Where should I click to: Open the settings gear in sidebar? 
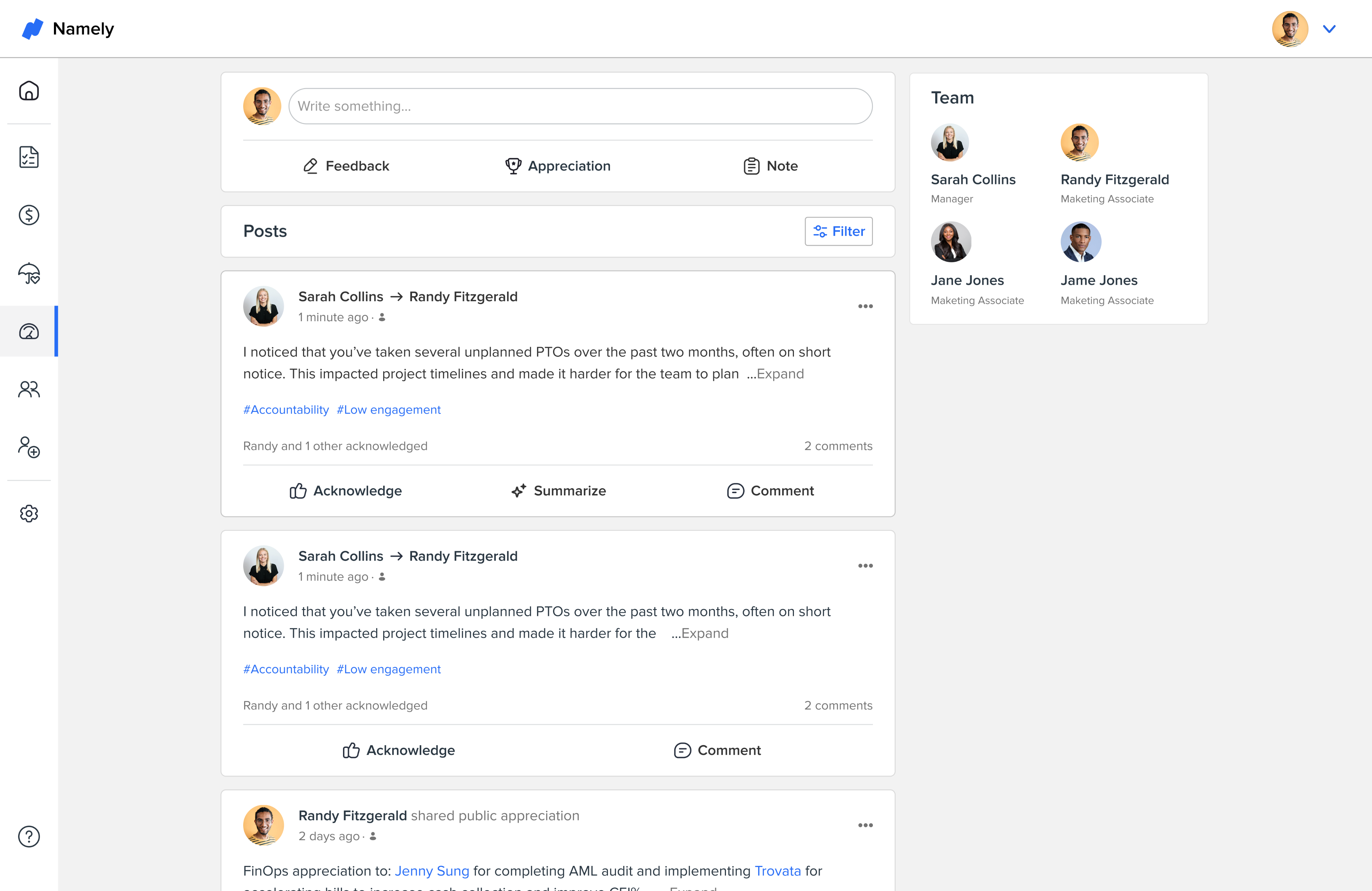[x=29, y=513]
